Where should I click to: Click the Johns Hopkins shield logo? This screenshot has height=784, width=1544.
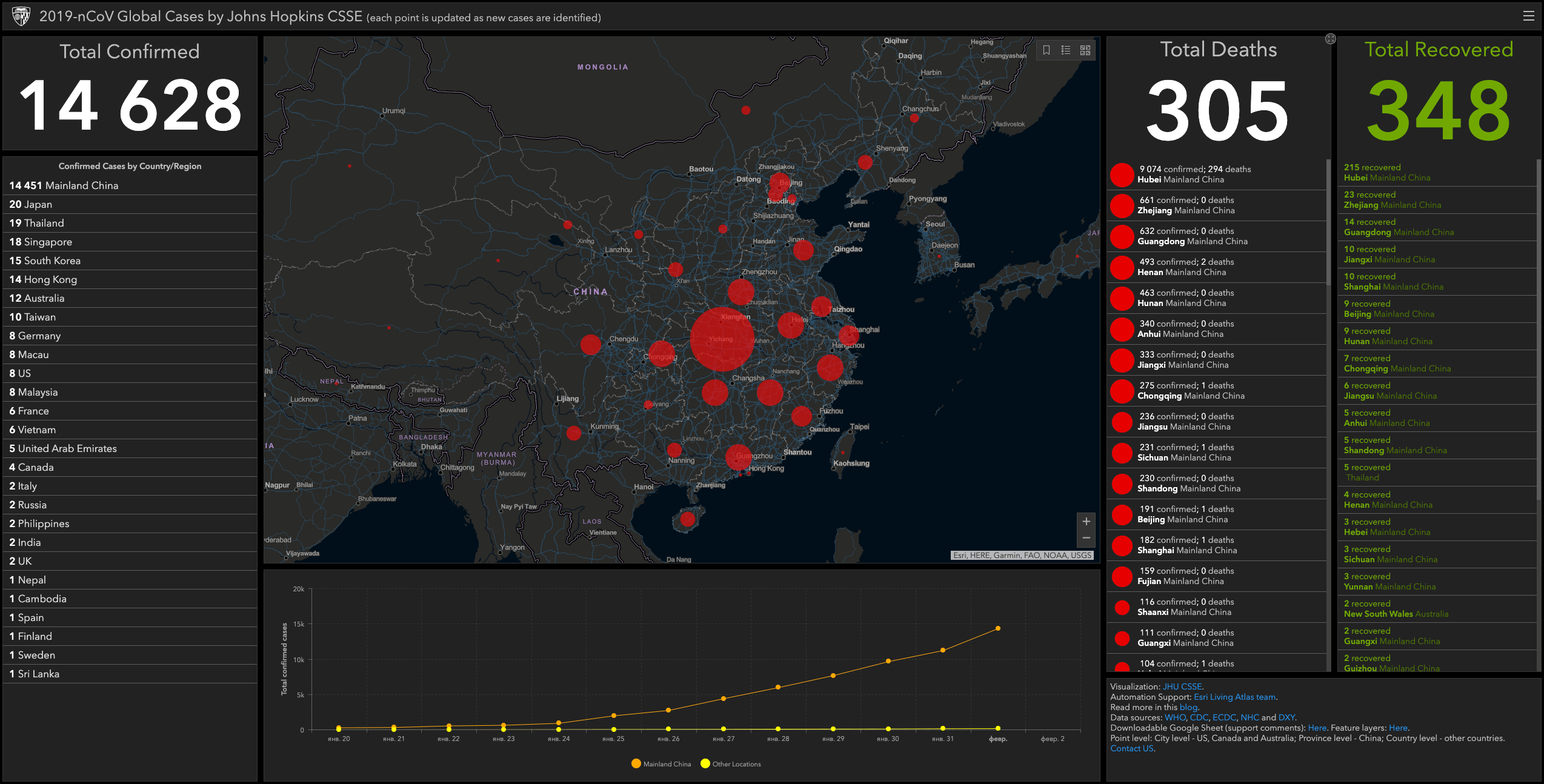pos(21,16)
